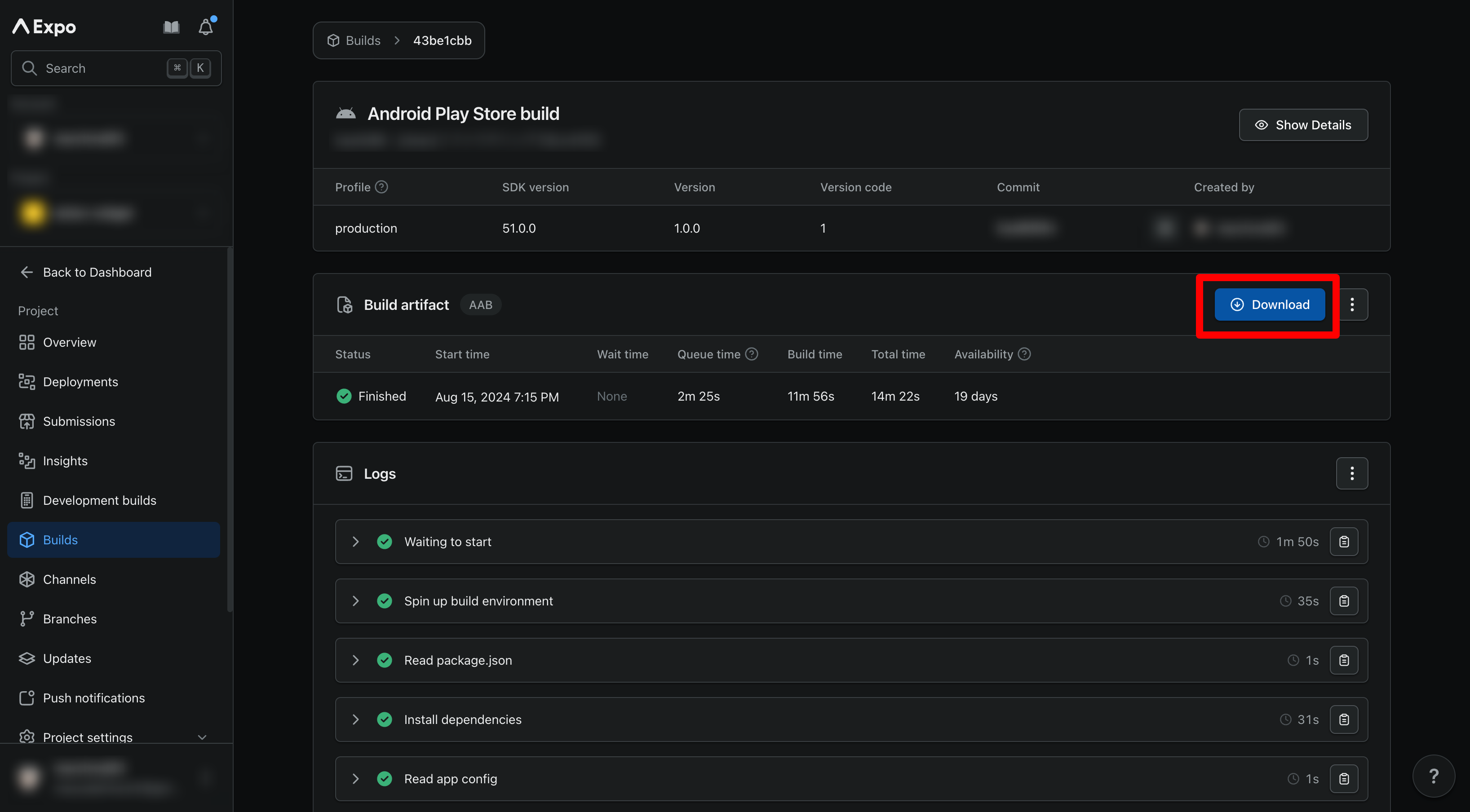Click the 43be1cbb breadcrumb
This screenshot has height=812, width=1470.
[x=442, y=40]
